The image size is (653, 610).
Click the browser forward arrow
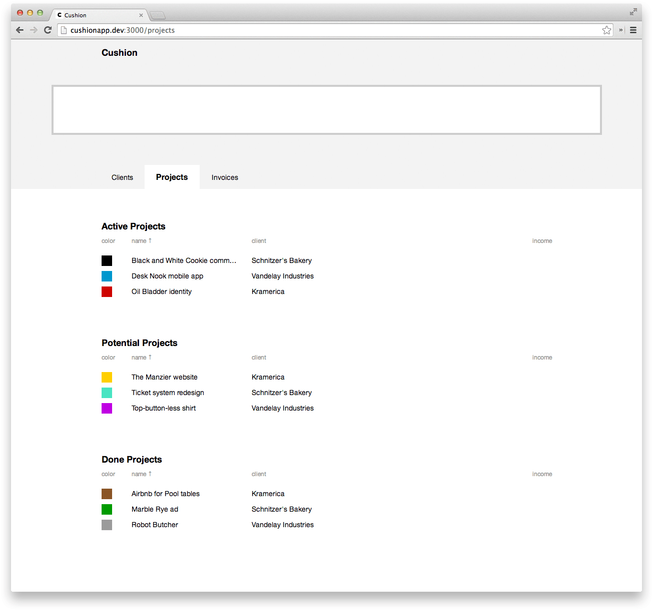point(34,30)
